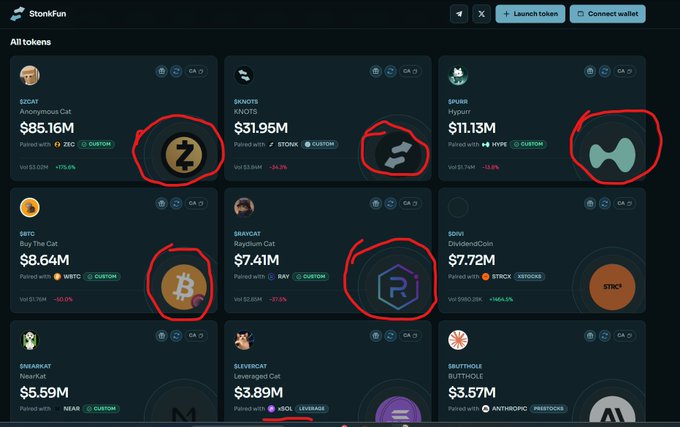
Task: Open the Leveraged Cat token avatar
Action: [244, 340]
